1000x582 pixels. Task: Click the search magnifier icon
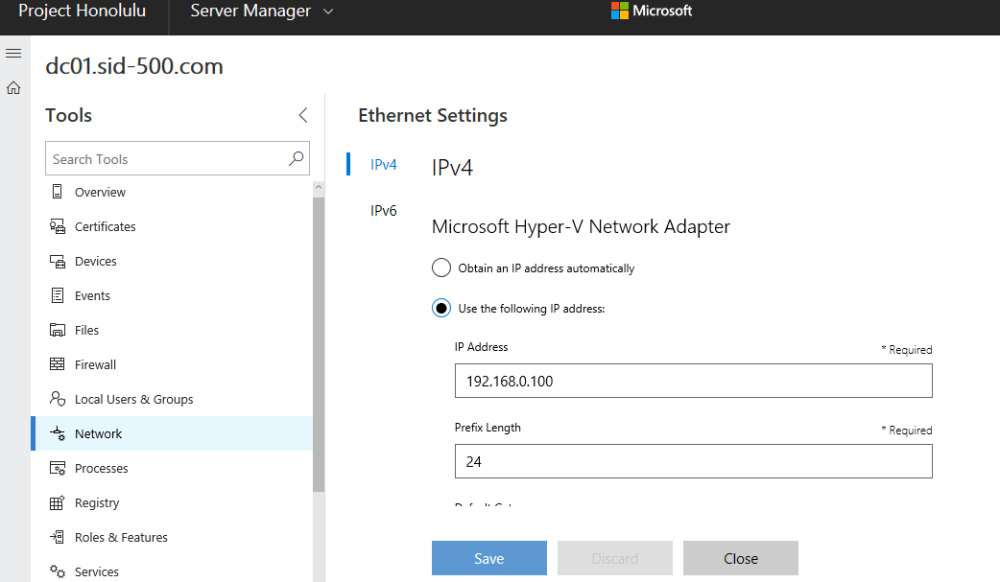point(296,158)
